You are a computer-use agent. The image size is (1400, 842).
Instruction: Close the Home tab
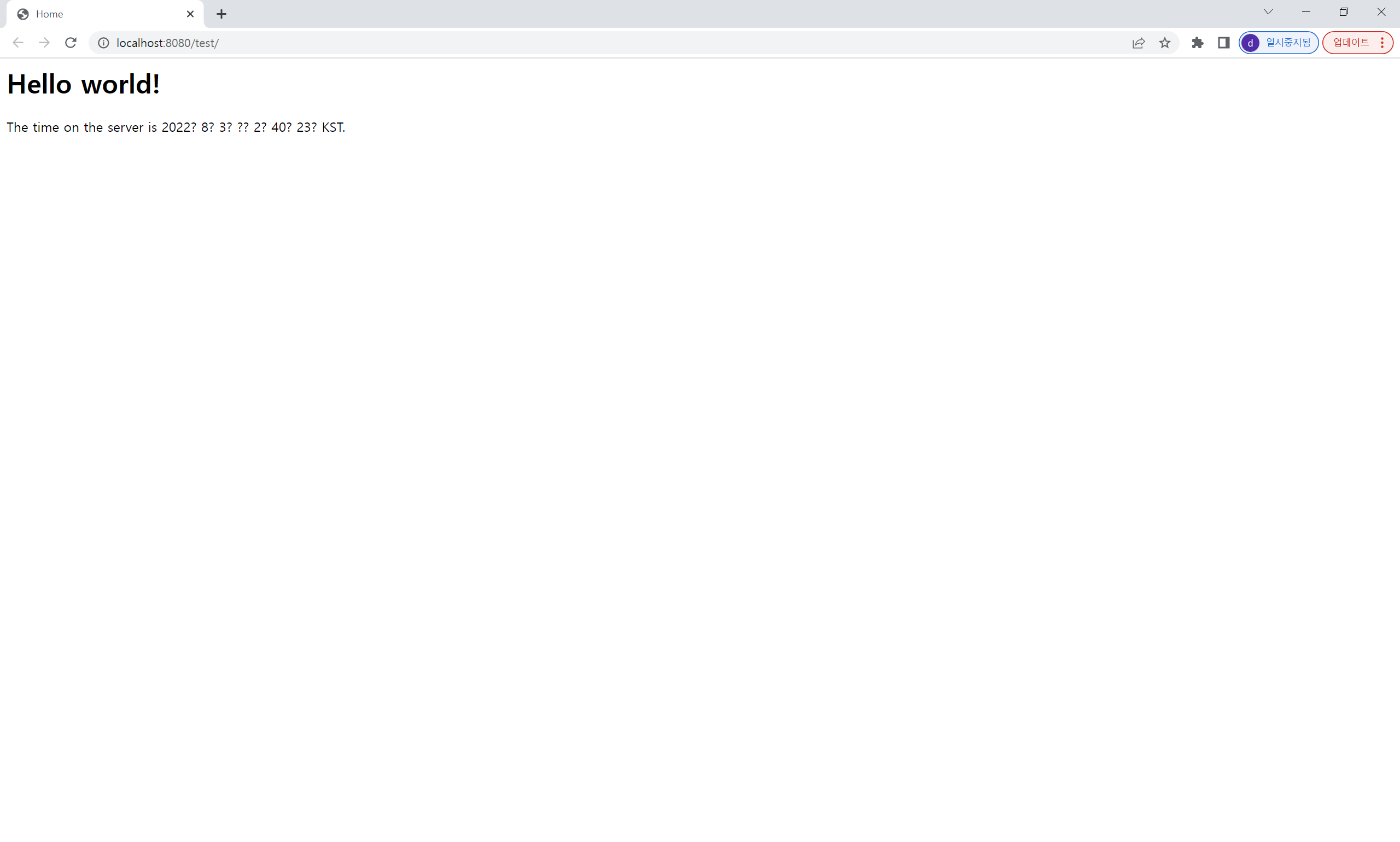coord(190,14)
